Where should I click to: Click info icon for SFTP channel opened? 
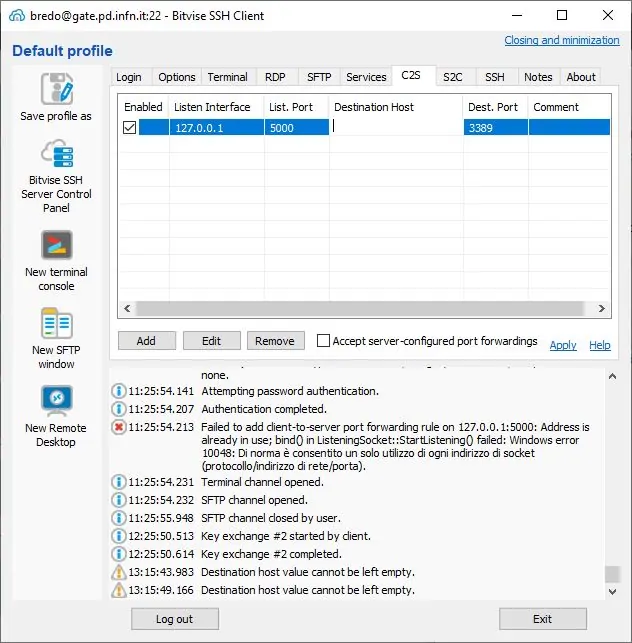(x=119, y=500)
